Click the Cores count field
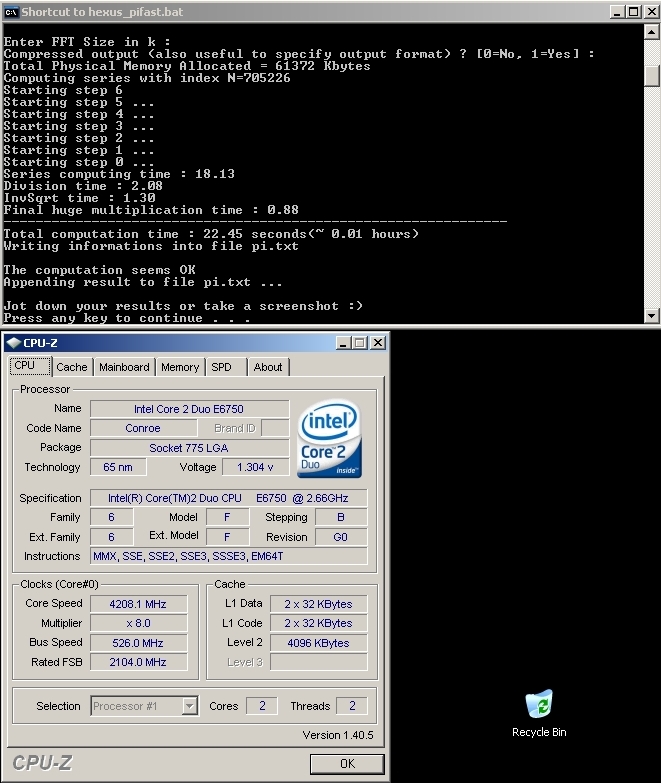 pyautogui.click(x=262, y=706)
